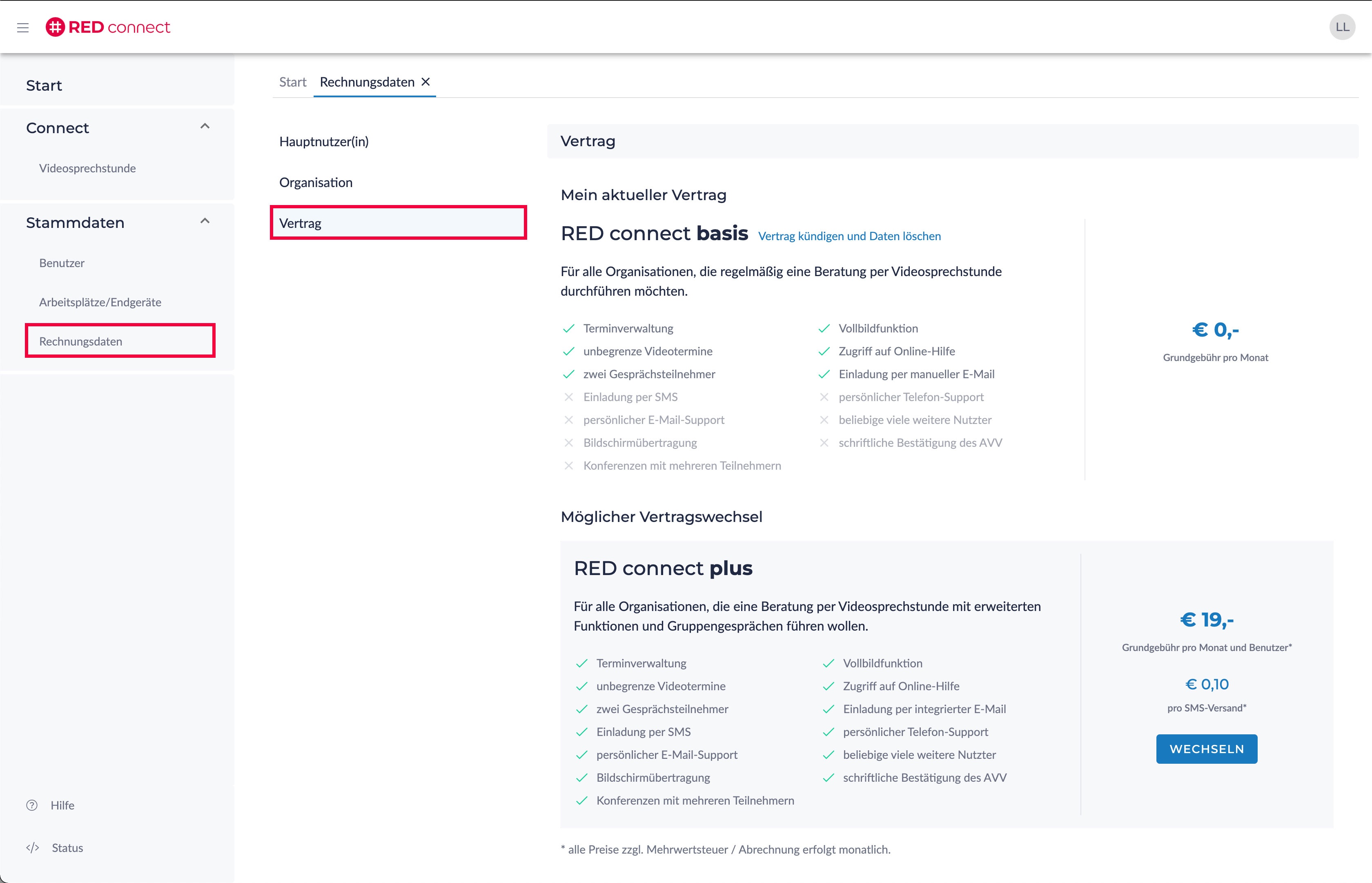
Task: Open the LL user avatar menu
Action: (x=1342, y=27)
